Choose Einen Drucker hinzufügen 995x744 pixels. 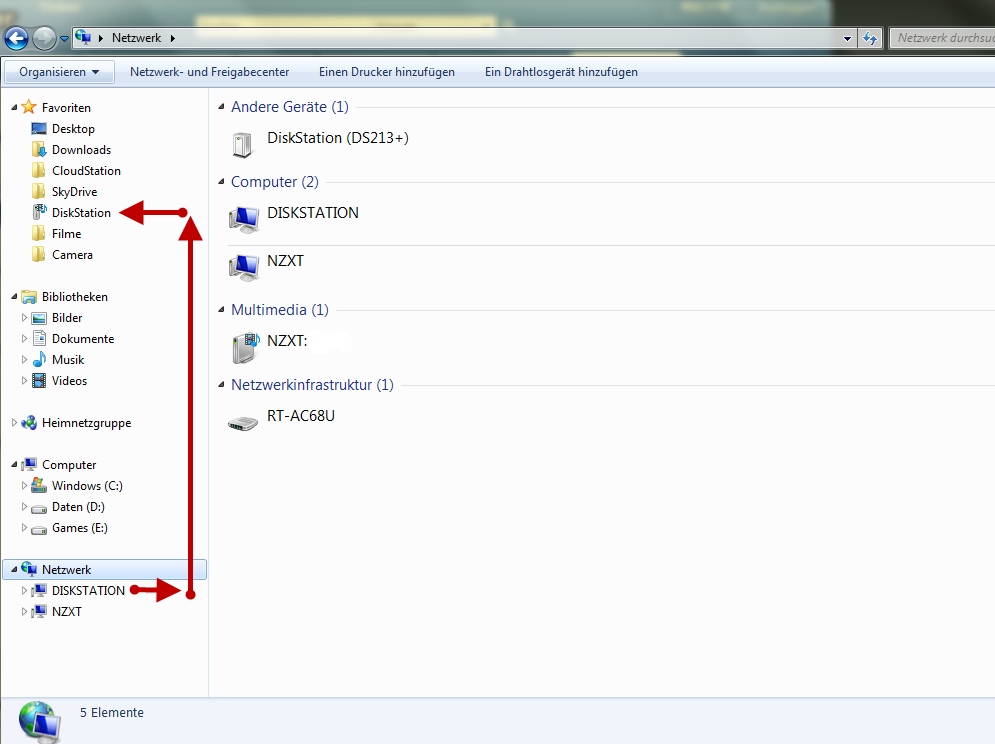[386, 72]
